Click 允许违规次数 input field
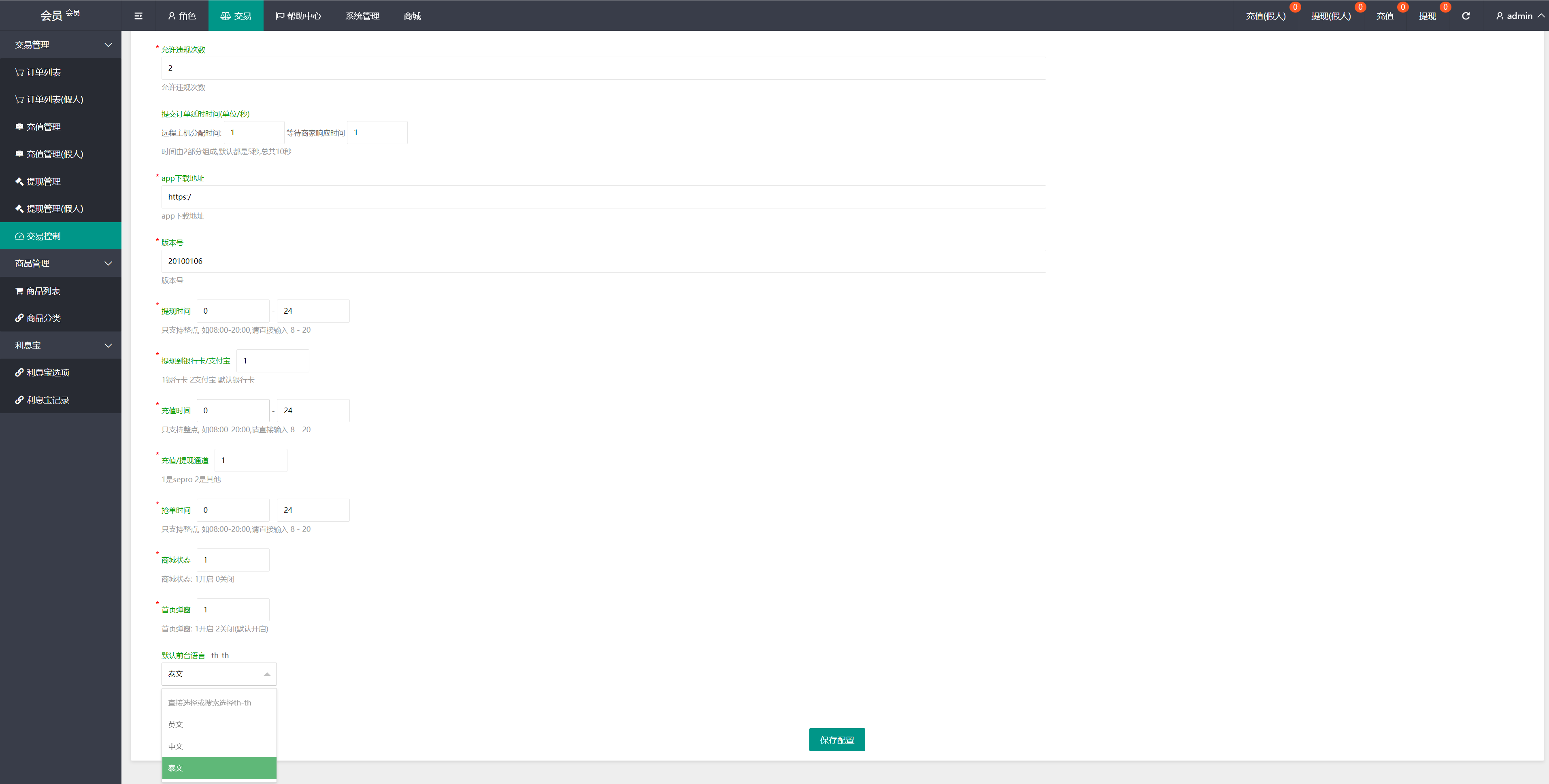 tap(601, 68)
